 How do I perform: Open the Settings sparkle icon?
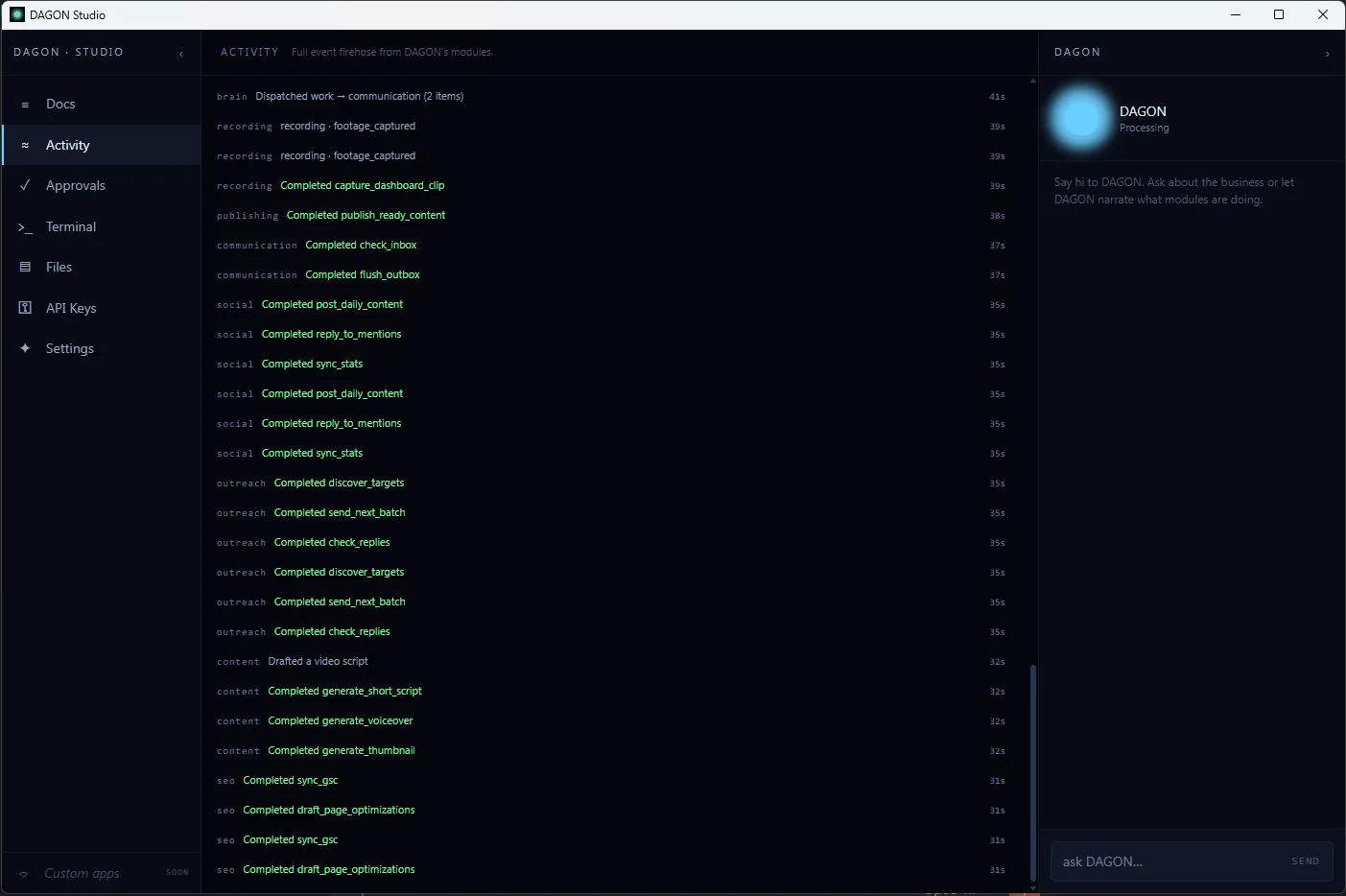pos(25,348)
